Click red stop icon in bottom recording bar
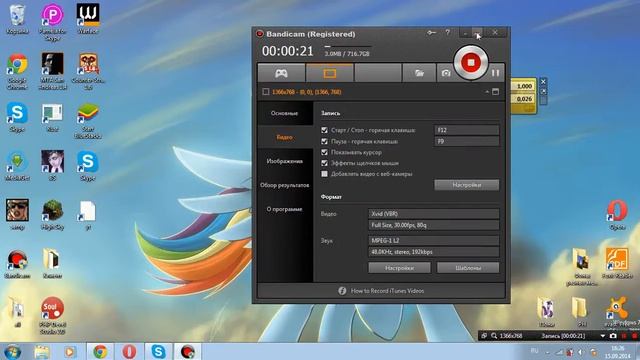Image resolution: width=640 pixels, height=360 pixels. point(634,336)
